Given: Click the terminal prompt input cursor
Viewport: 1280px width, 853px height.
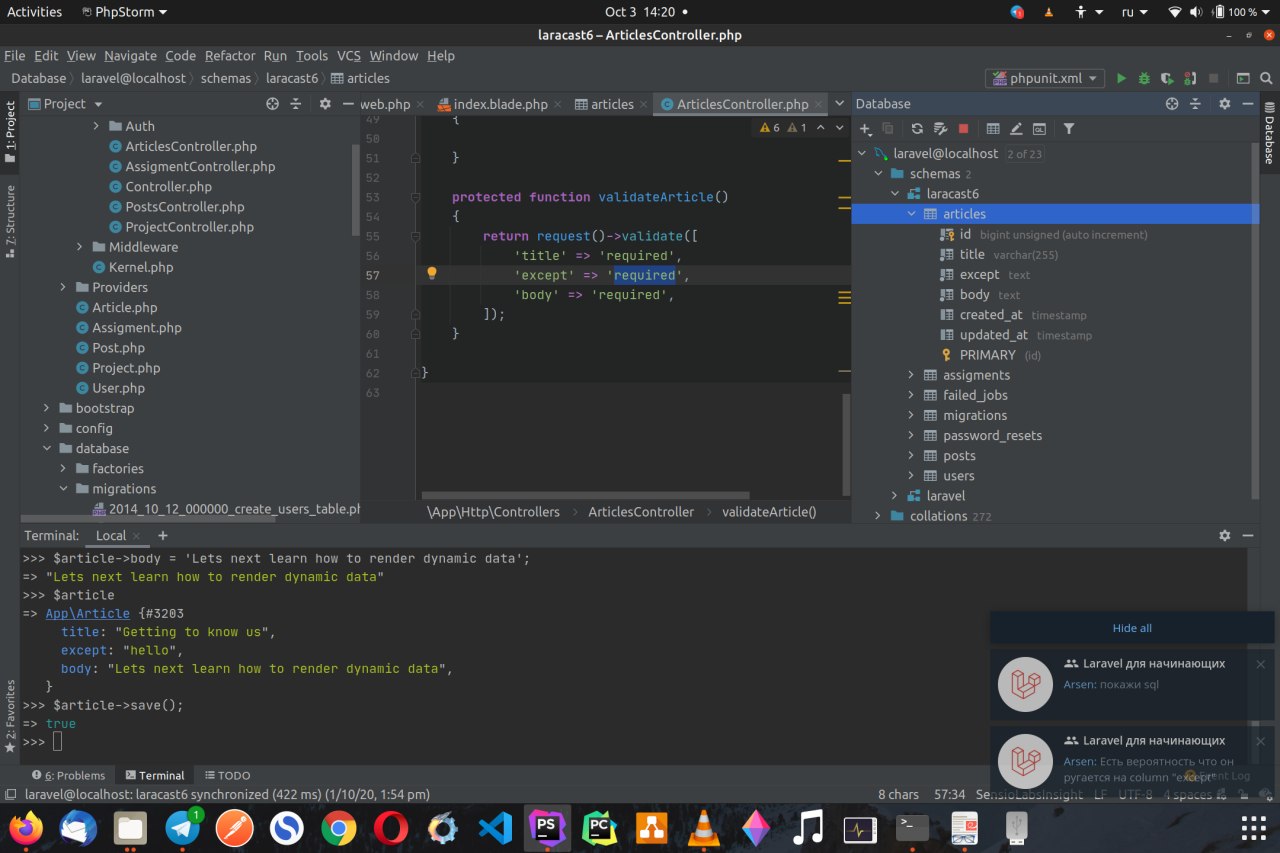Looking at the screenshot, I should pyautogui.click(x=58, y=741).
